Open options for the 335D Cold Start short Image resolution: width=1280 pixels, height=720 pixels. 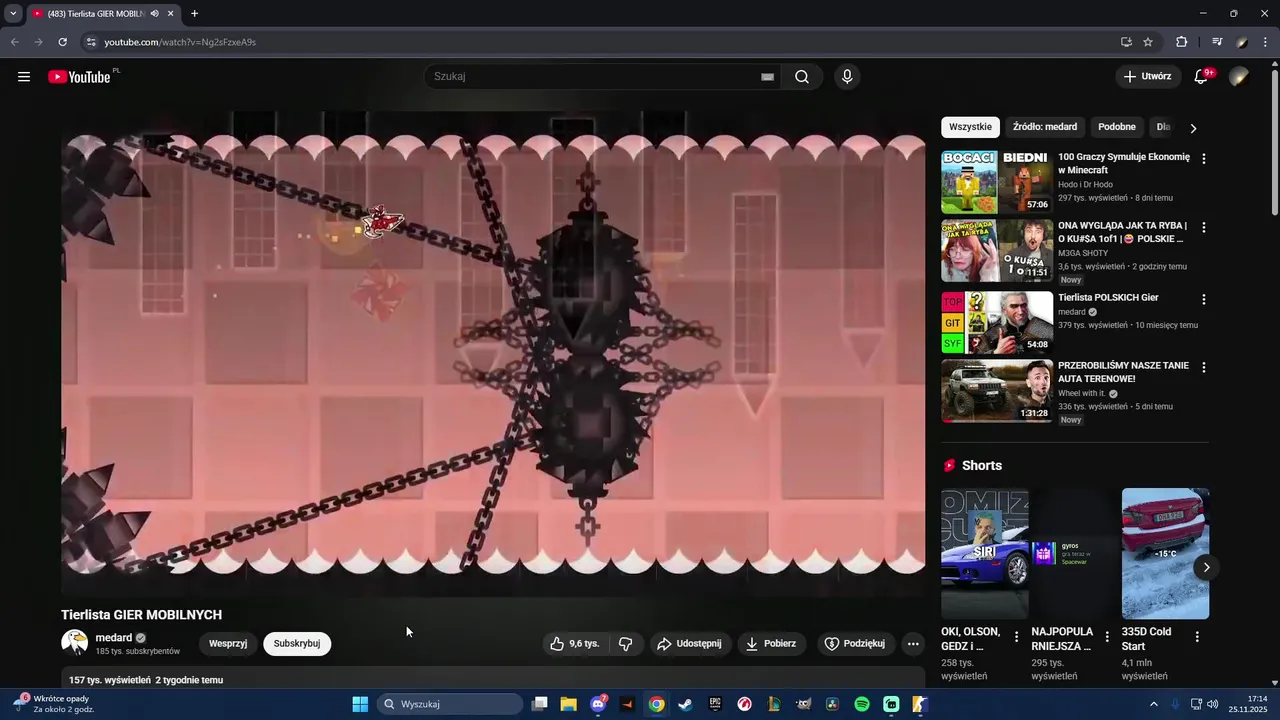tap(1197, 637)
